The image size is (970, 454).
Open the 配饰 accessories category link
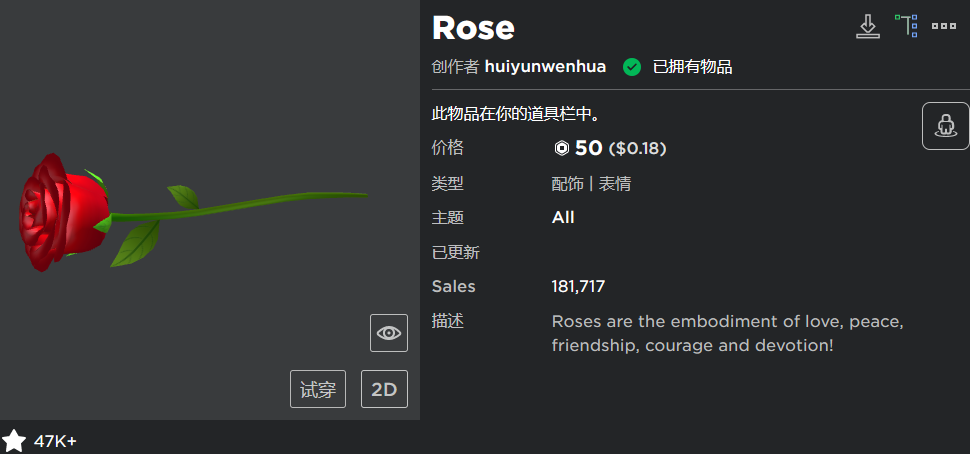[x=567, y=184]
